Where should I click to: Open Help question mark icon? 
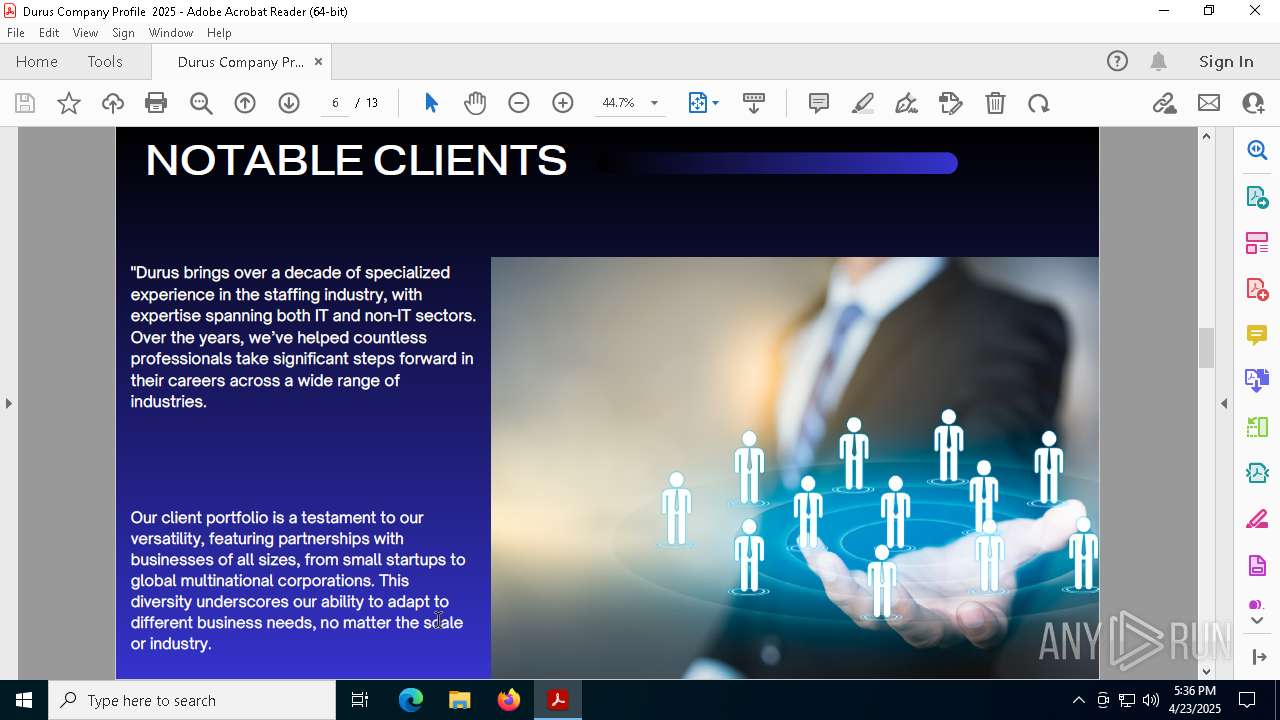1117,61
